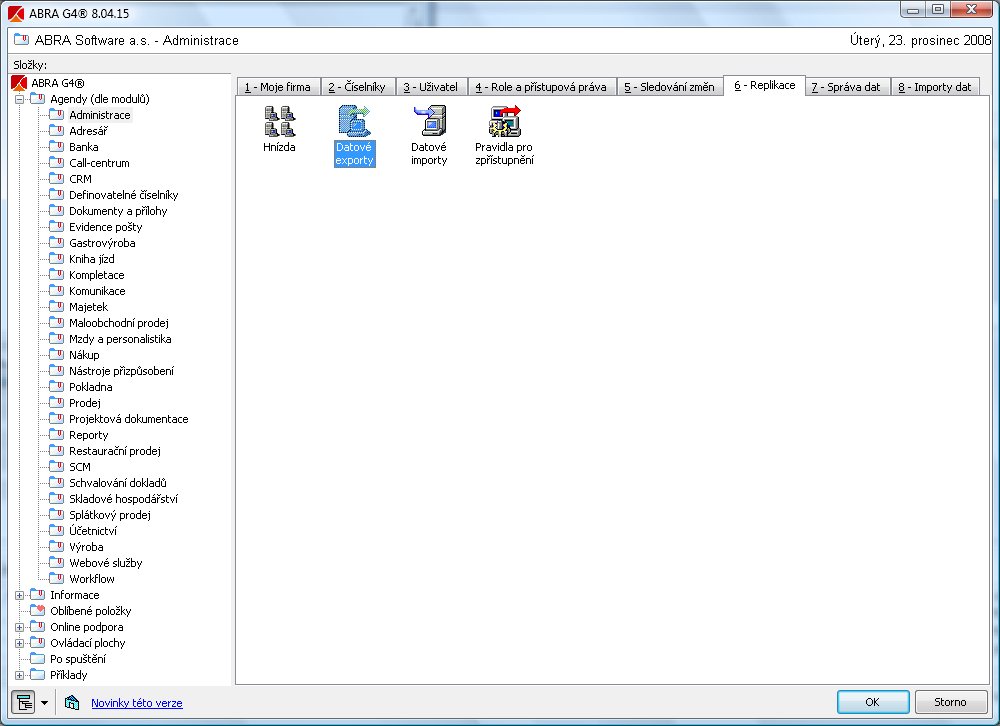
Task: Click the Administrace folder icon in the tree
Action: click(x=57, y=115)
